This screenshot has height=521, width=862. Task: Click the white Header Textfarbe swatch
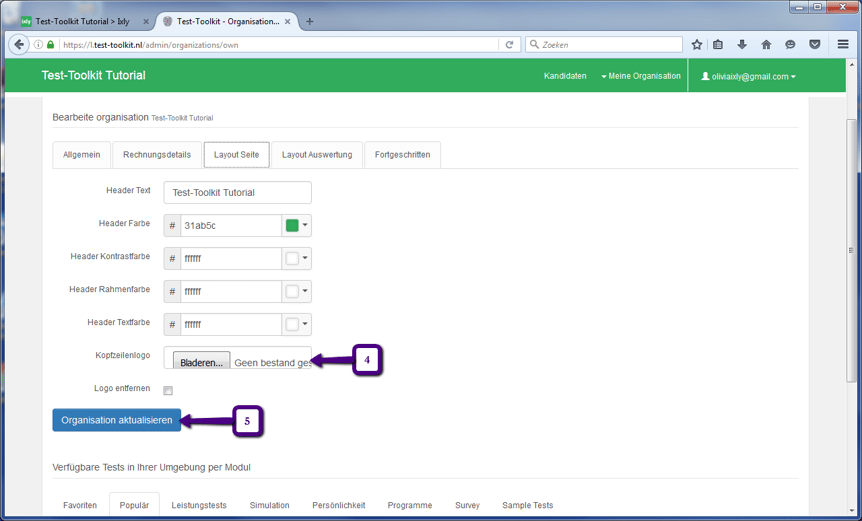pos(292,324)
